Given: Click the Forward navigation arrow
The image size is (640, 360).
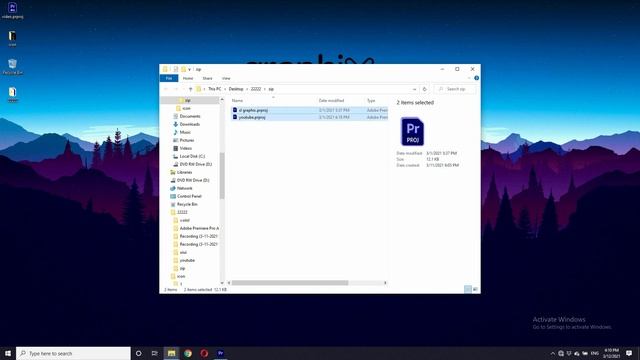Looking at the screenshot, I should coord(176,89).
